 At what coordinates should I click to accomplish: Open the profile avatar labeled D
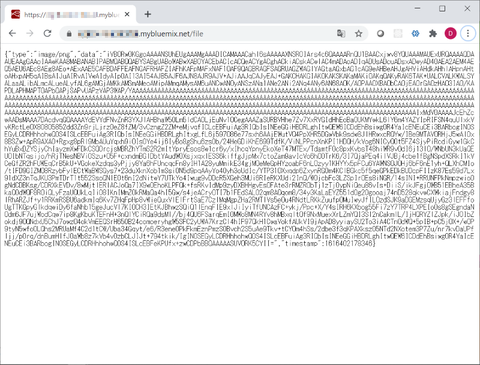[450, 34]
